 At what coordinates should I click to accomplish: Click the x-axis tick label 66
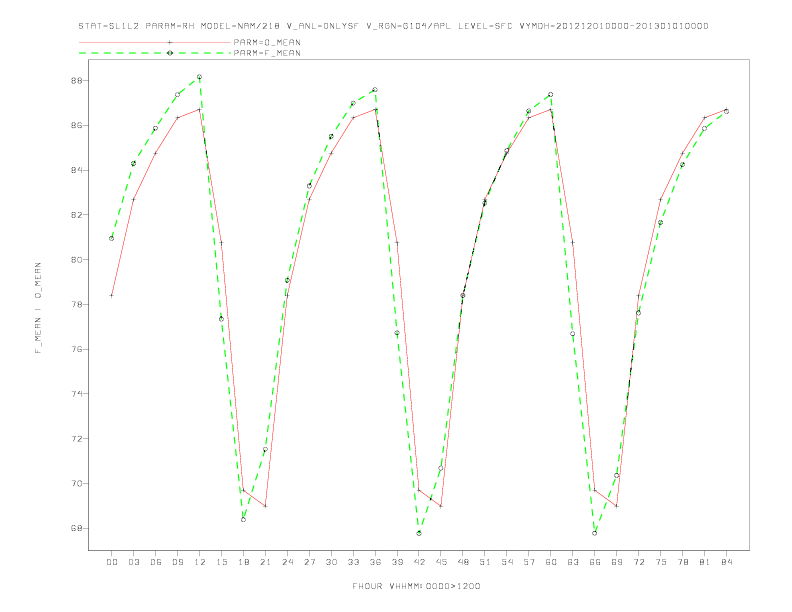595,562
